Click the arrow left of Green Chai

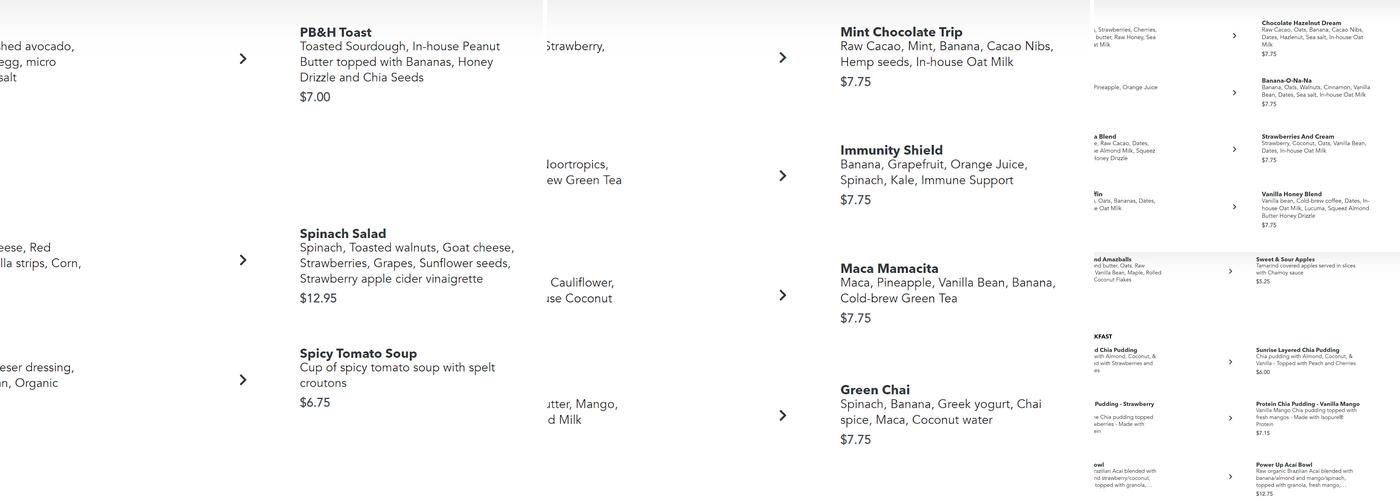(x=783, y=415)
